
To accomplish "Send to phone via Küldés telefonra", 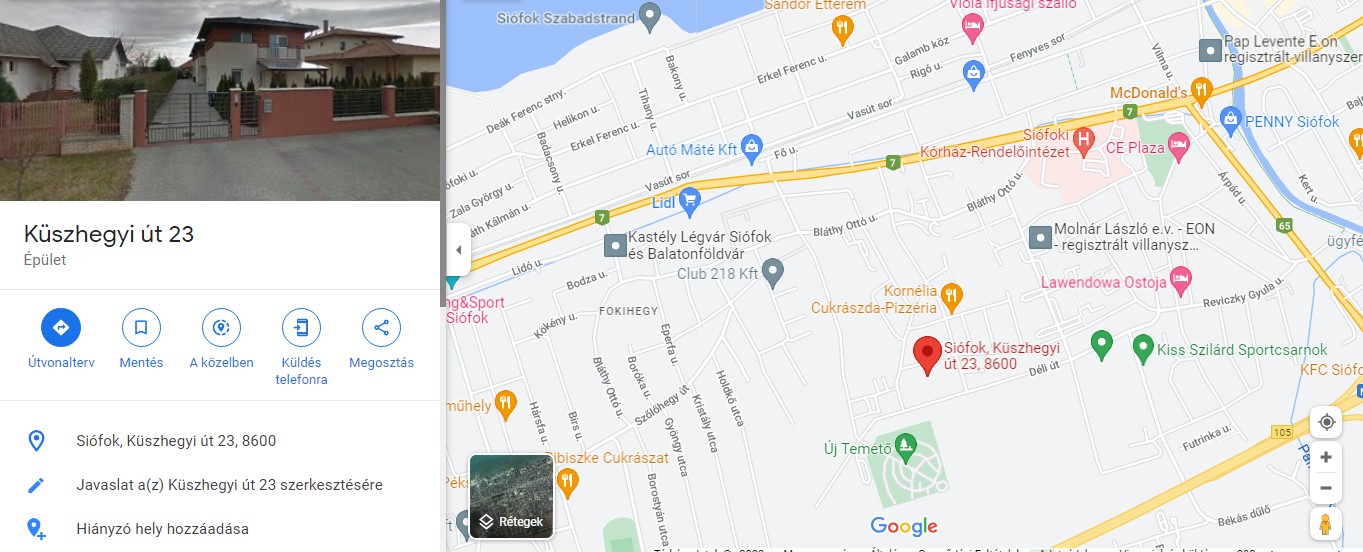I will click(x=301, y=327).
